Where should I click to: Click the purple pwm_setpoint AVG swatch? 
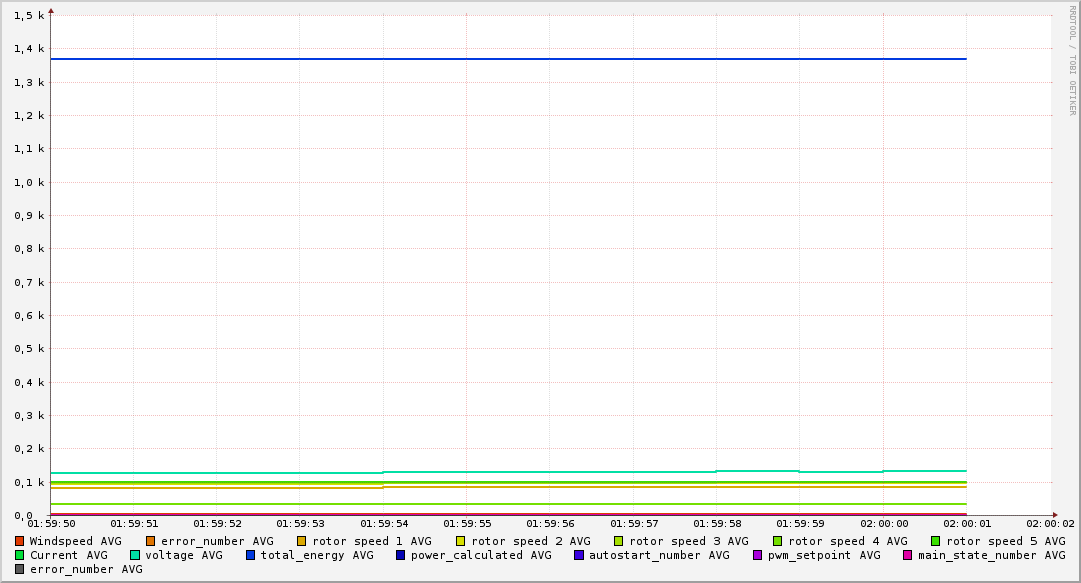(x=757, y=555)
